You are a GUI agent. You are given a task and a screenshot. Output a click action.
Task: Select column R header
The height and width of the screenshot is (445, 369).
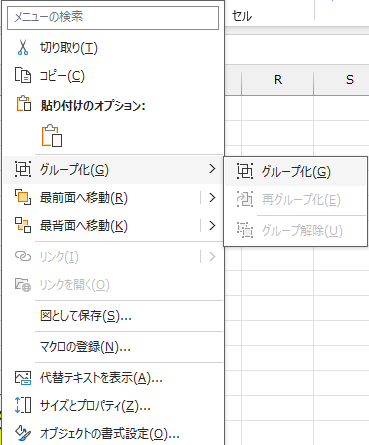click(278, 80)
